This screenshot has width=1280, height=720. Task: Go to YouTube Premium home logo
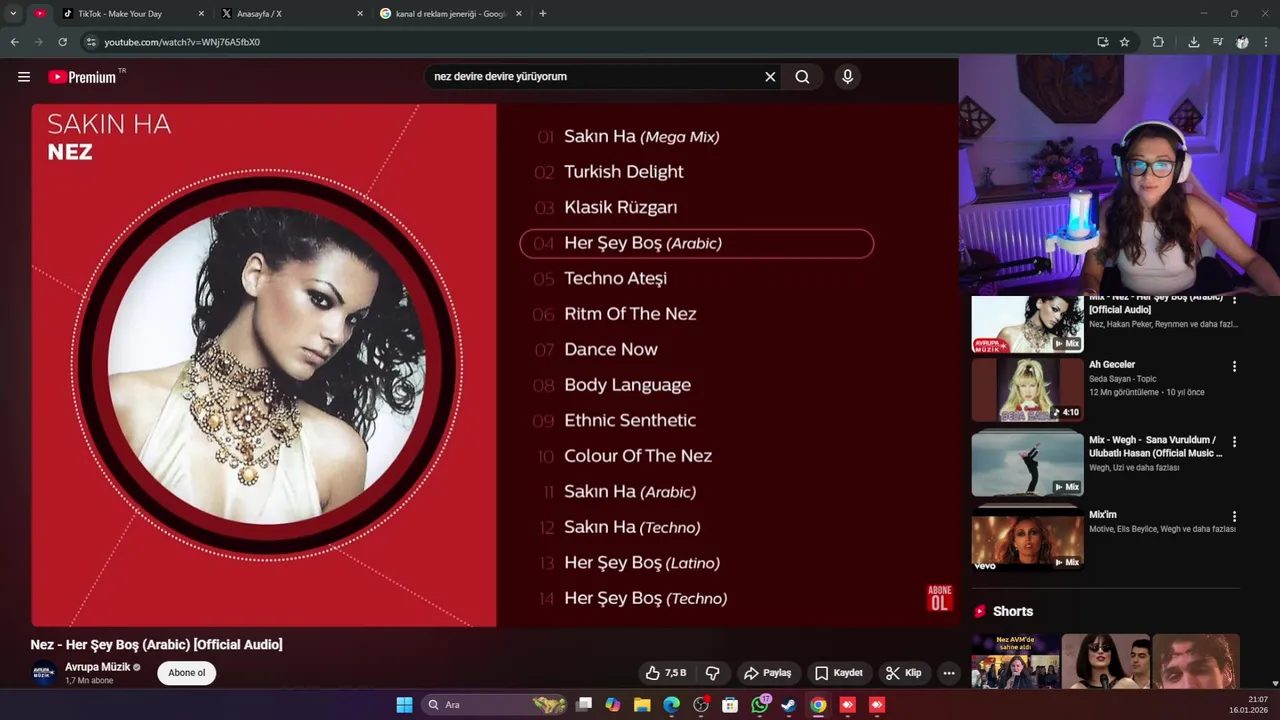tap(82, 77)
